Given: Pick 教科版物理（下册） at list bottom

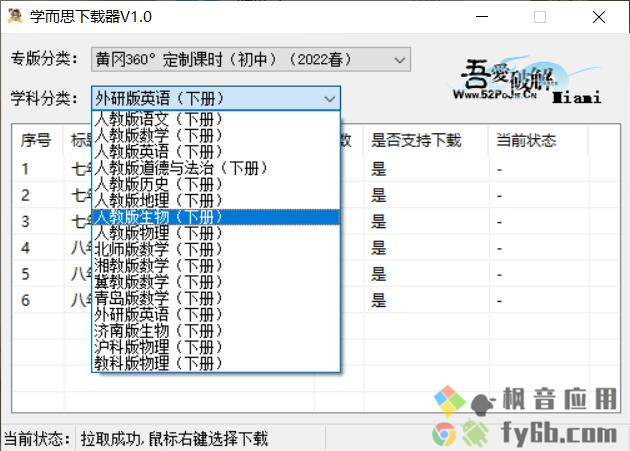Looking at the screenshot, I should [216, 364].
